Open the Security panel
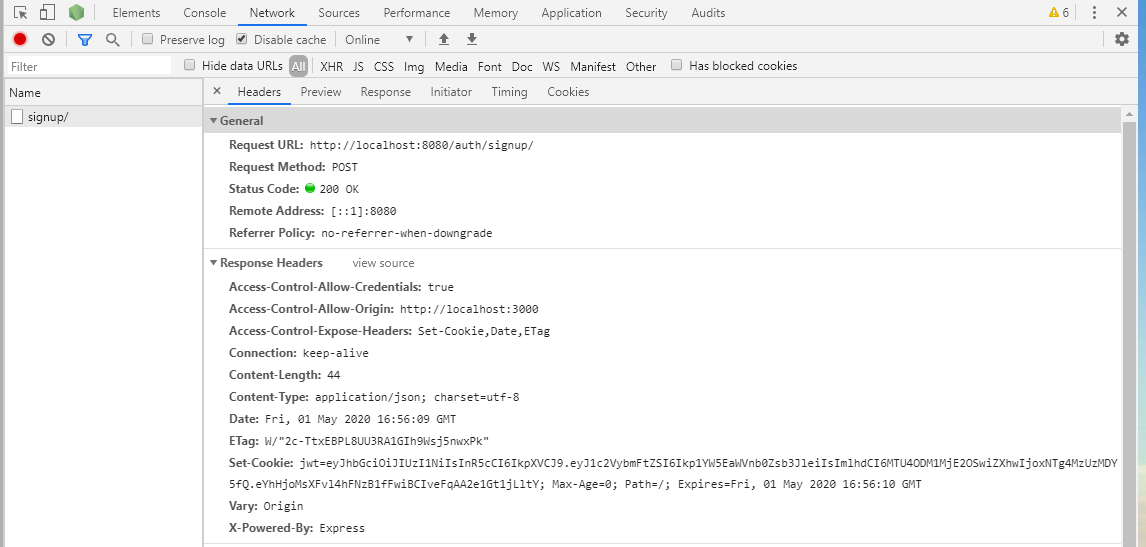The image size is (1146, 547). 646,12
